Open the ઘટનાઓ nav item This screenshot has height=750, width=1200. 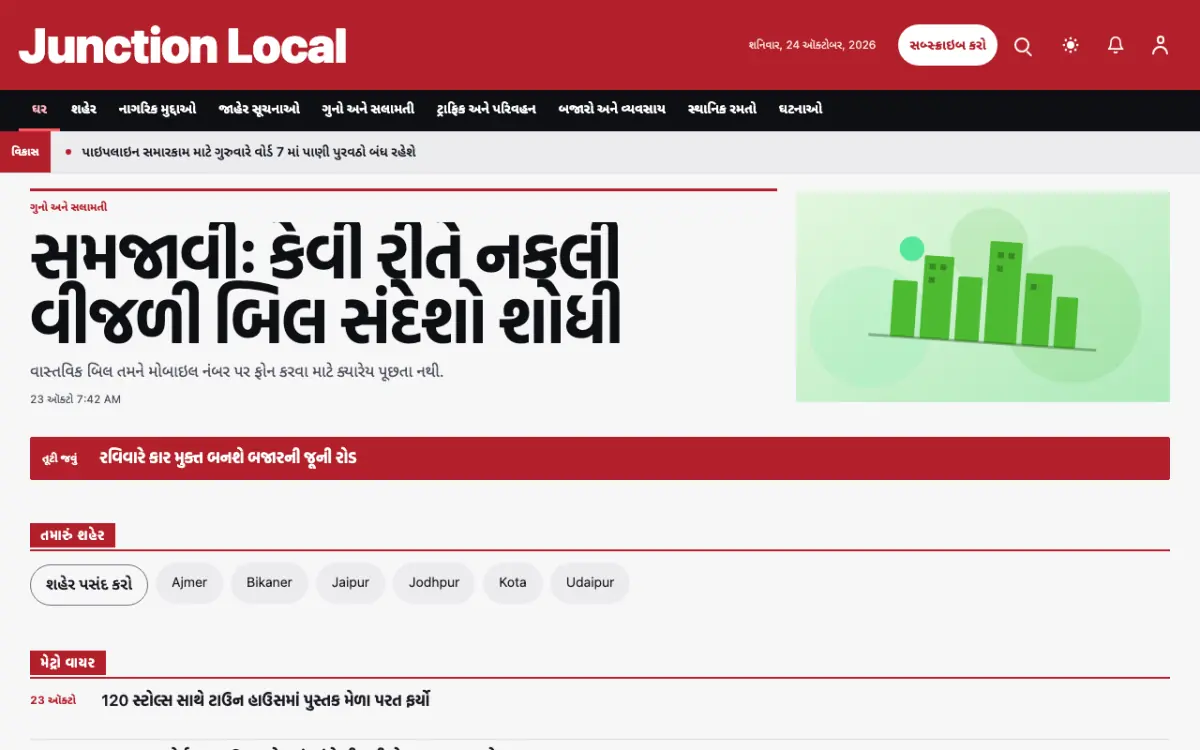click(800, 109)
